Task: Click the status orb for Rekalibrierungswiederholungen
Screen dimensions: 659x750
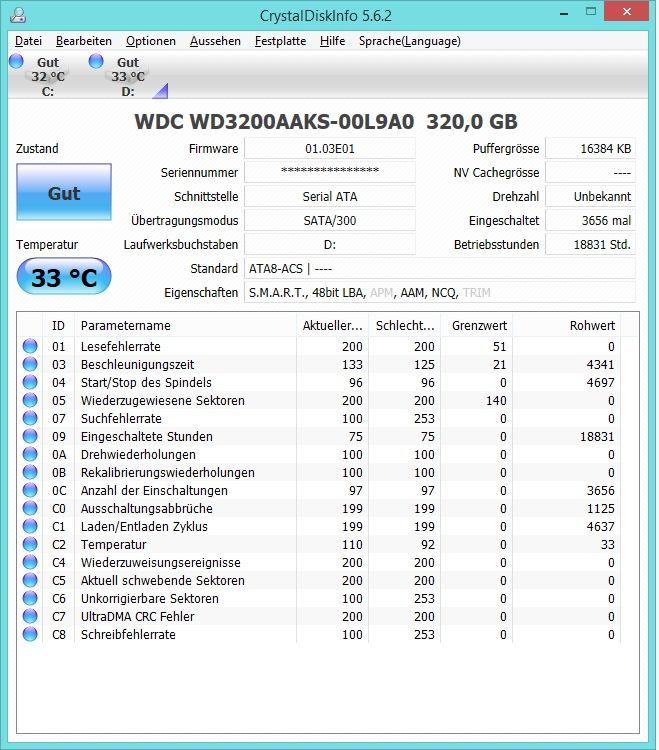Action: [x=30, y=472]
